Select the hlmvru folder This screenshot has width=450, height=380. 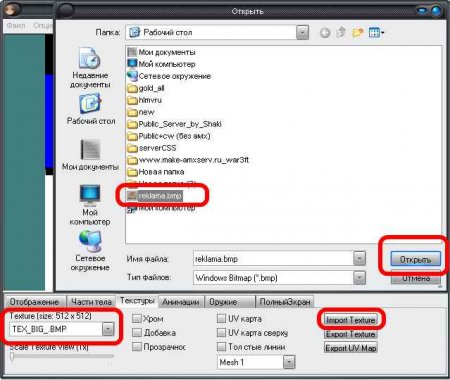145,100
